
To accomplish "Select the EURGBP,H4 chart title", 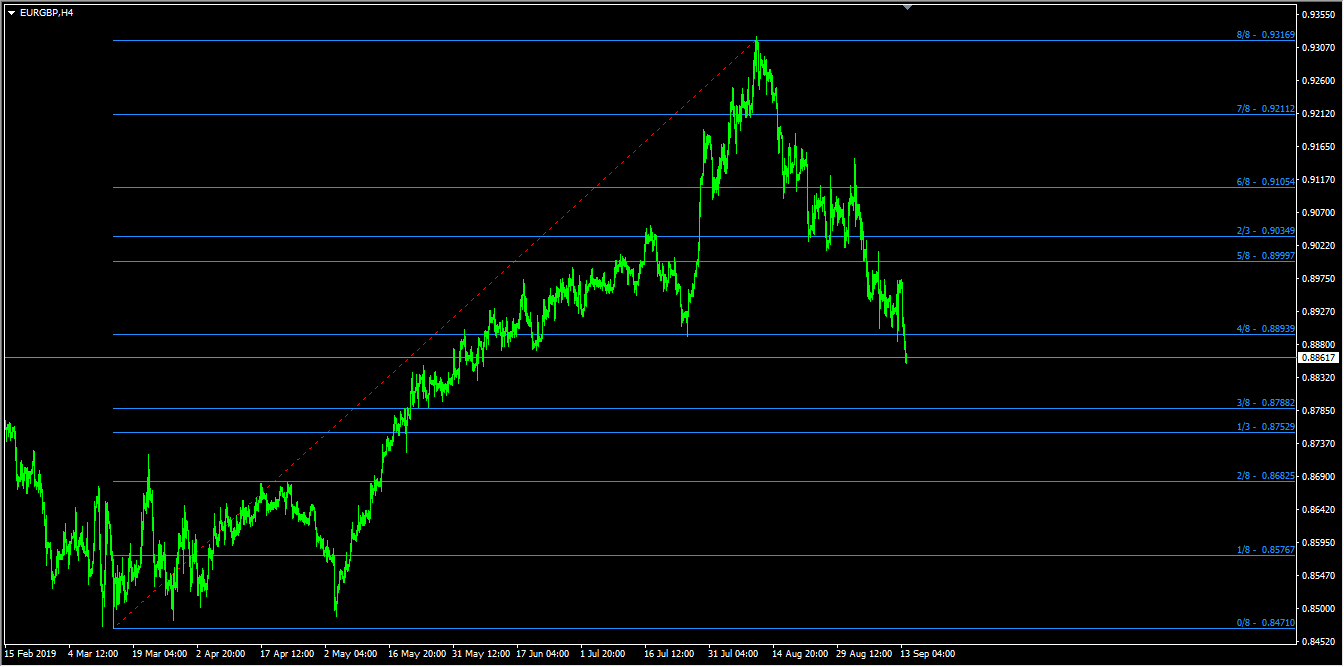I will pyautogui.click(x=46, y=13).
